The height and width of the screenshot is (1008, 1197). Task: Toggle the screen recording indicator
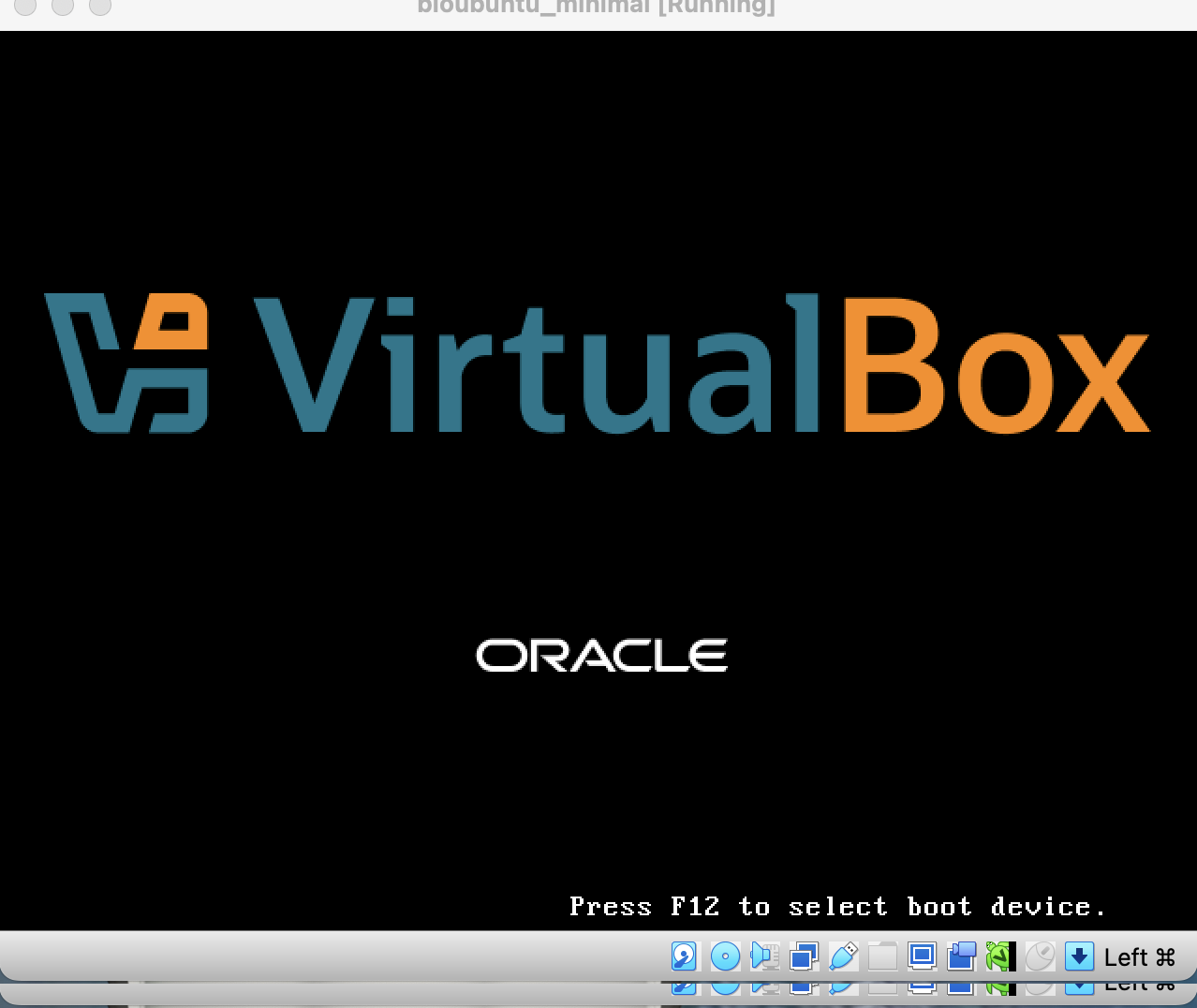click(961, 956)
